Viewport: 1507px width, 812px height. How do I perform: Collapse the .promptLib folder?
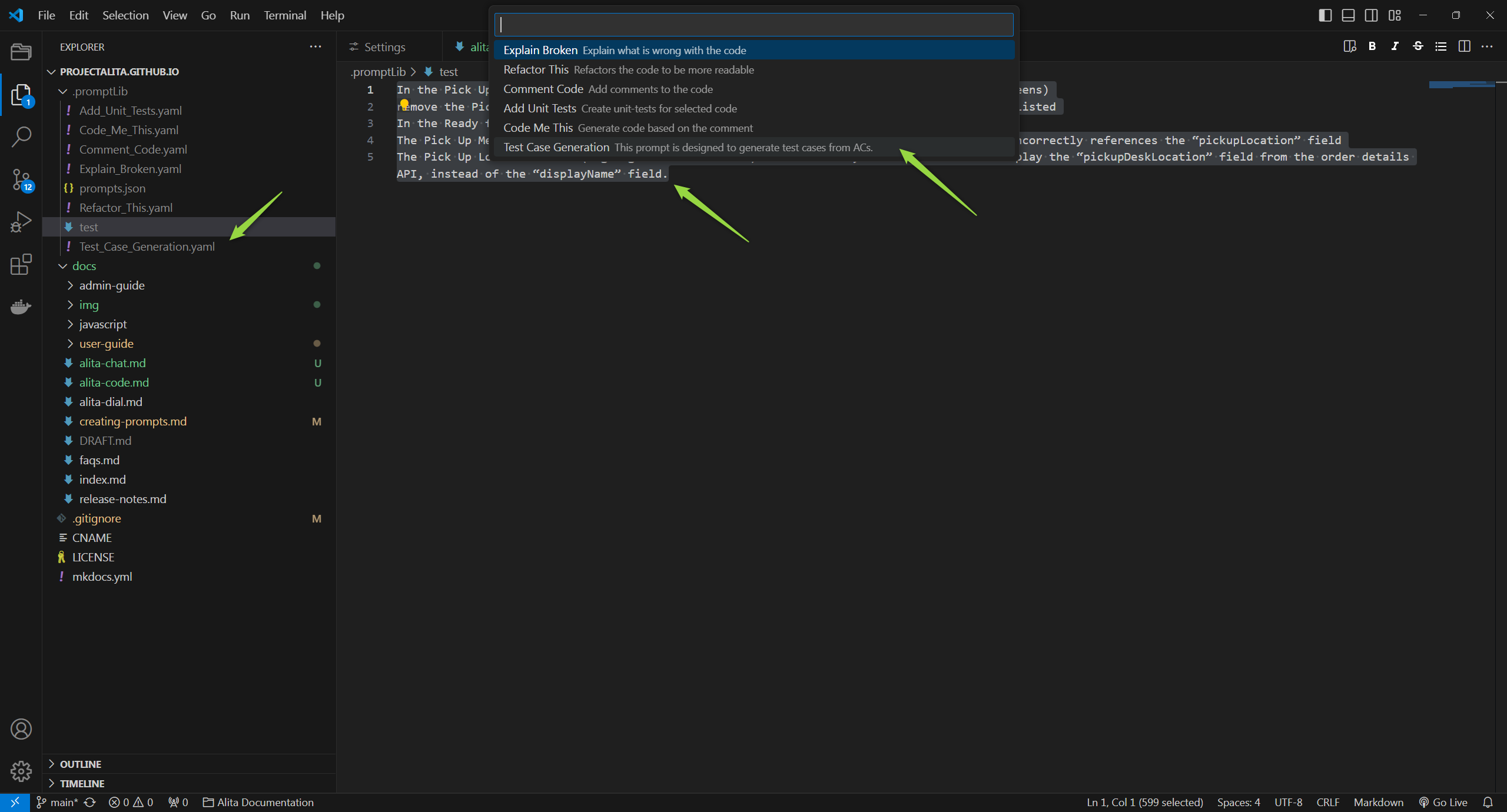(x=188, y=91)
